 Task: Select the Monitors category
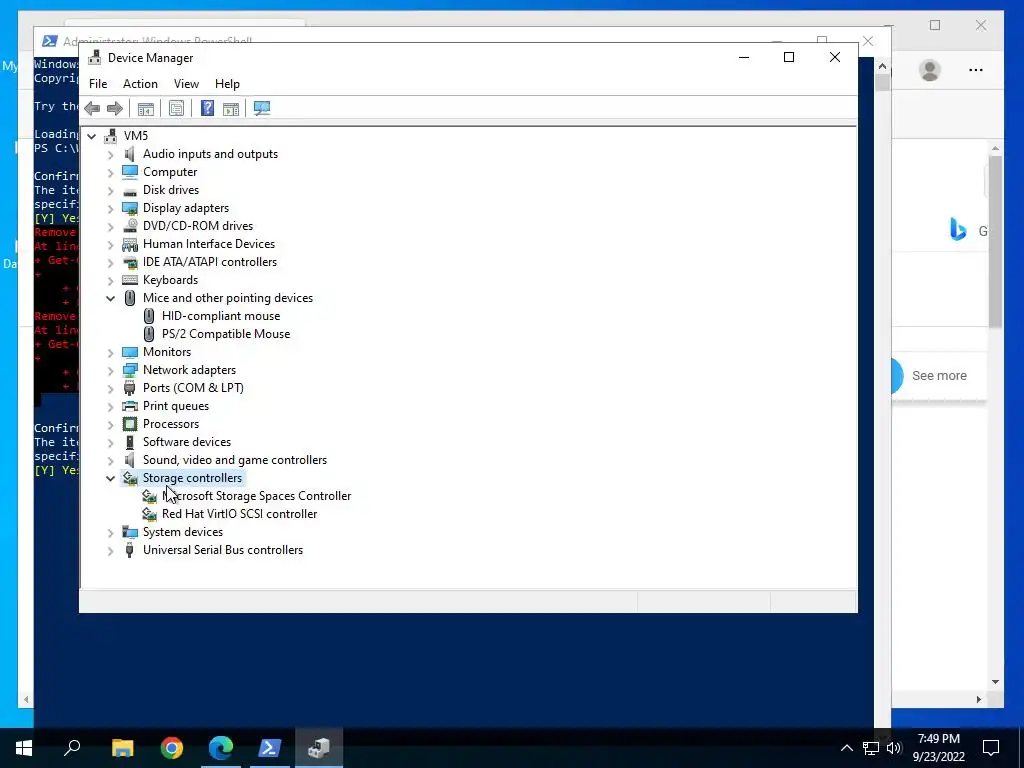click(167, 352)
